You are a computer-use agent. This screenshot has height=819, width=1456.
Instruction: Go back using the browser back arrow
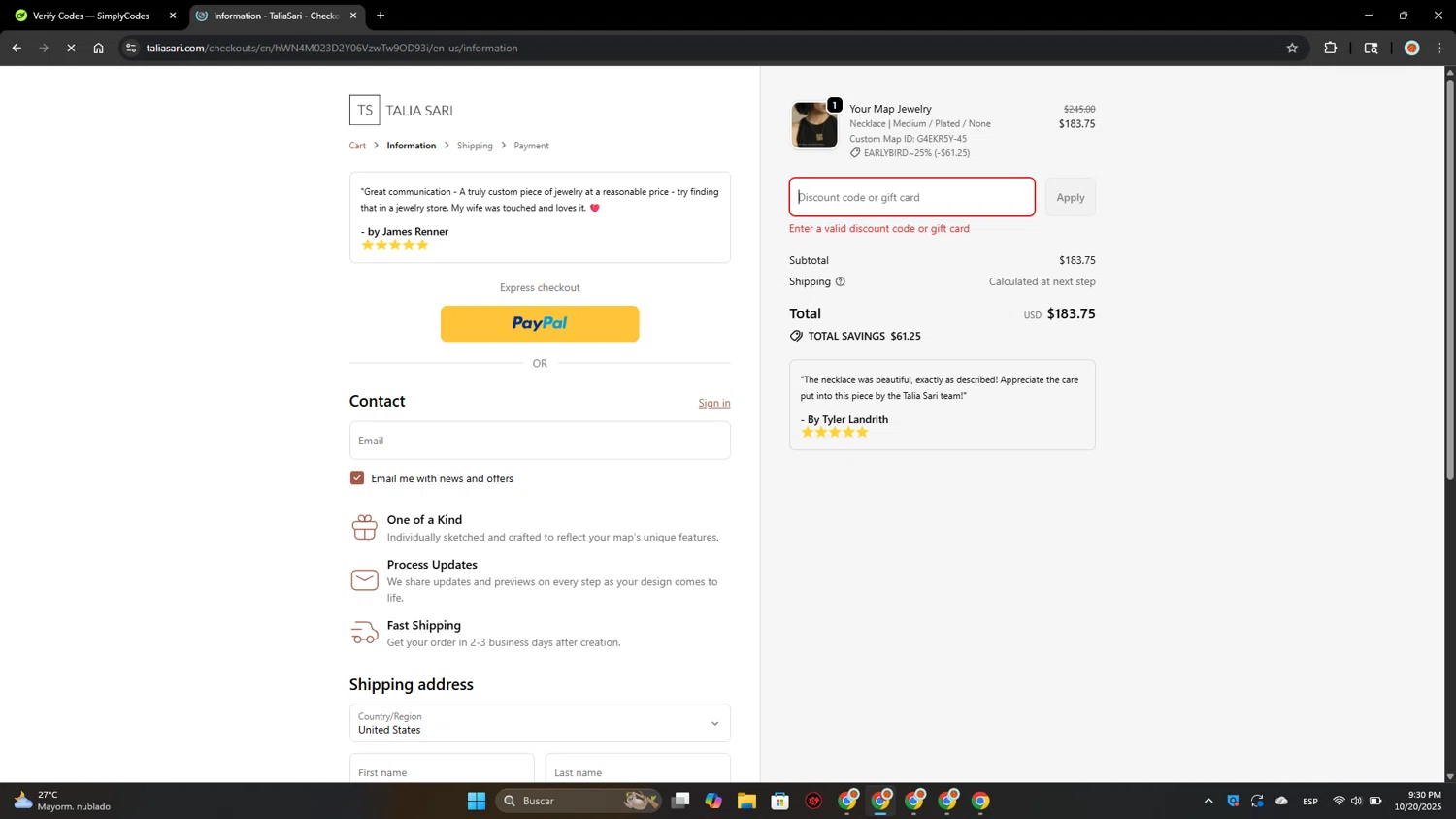pyautogui.click(x=17, y=48)
